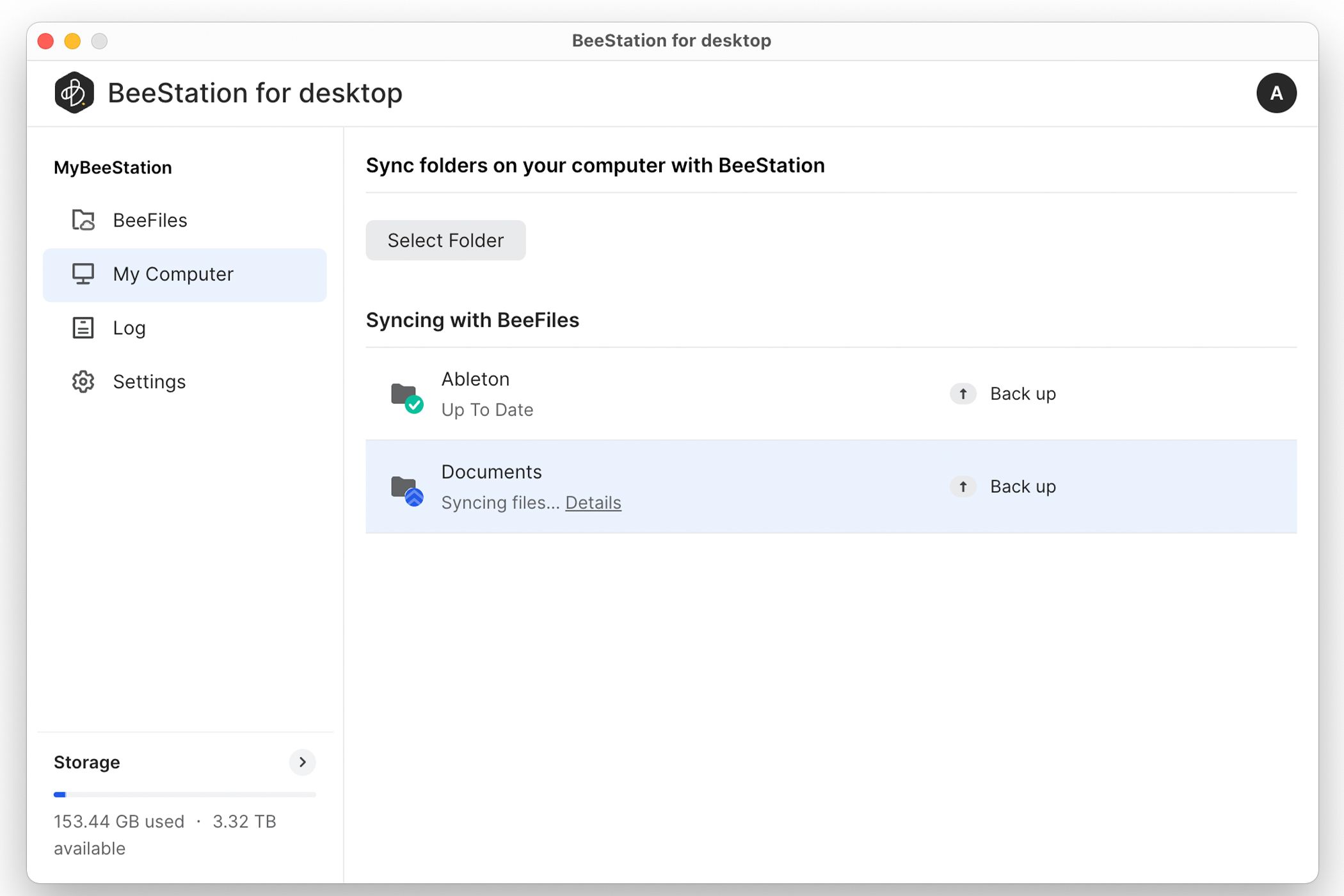This screenshot has width=1344, height=896.
Task: Click the up-arrow icon in the Ableton row
Action: (963, 394)
